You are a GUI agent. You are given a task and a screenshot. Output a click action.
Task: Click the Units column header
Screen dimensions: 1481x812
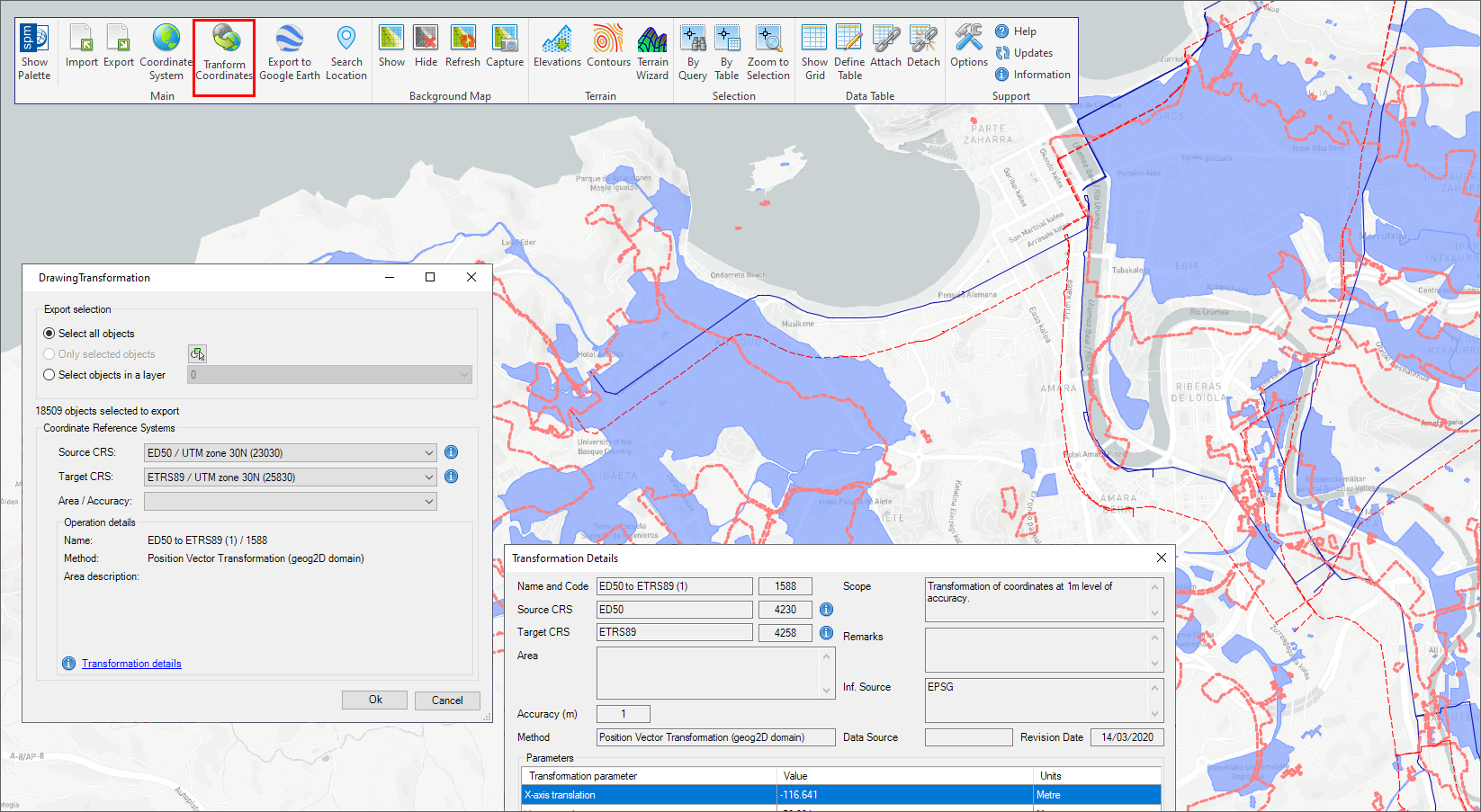point(1098,776)
